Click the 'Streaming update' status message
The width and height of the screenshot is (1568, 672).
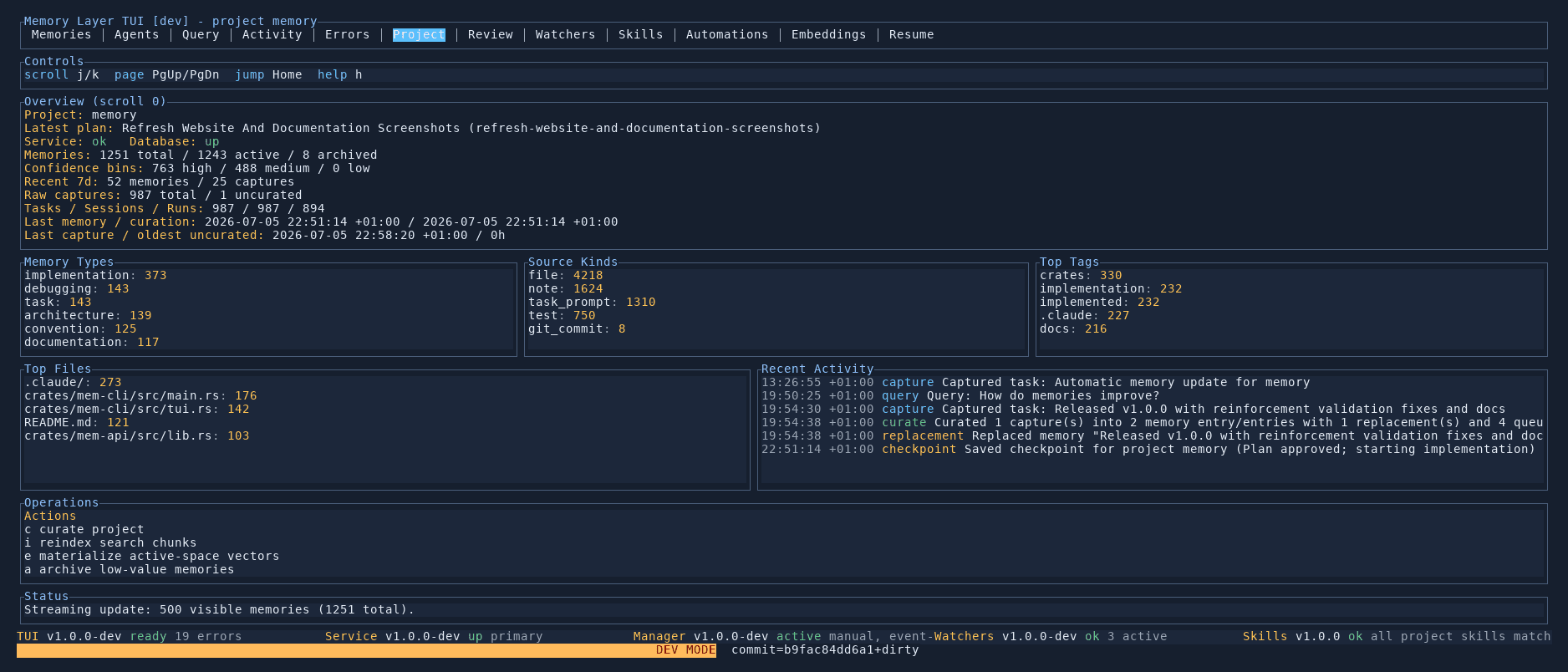pyautogui.click(x=220, y=609)
